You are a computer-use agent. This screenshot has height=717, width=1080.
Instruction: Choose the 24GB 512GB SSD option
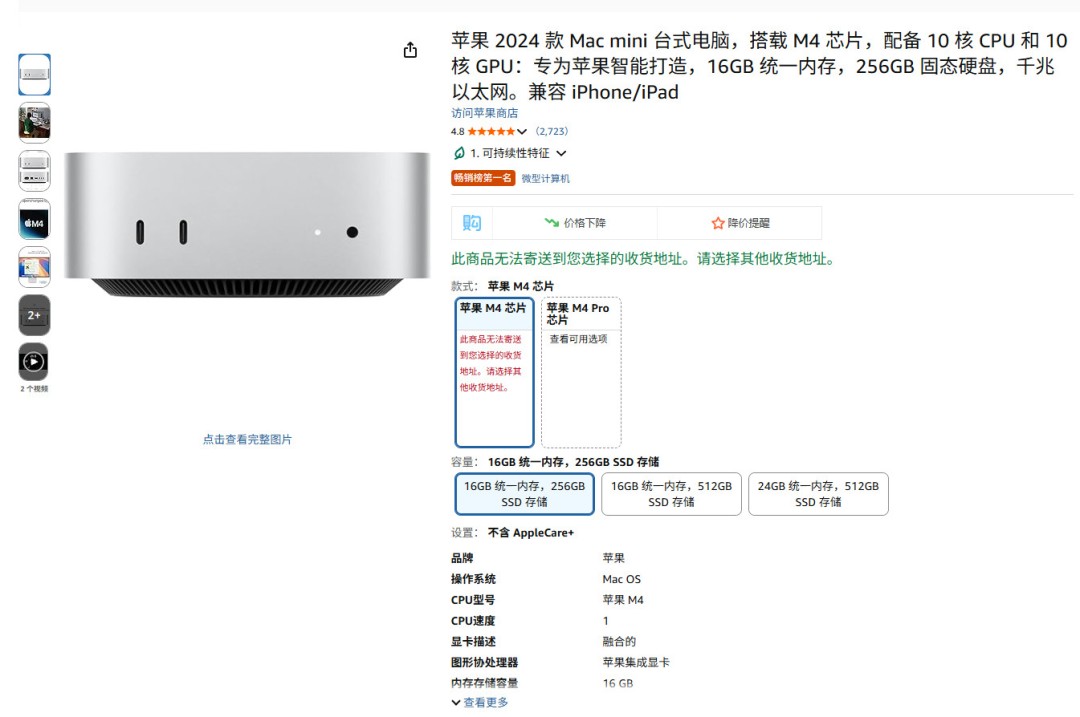coord(818,493)
